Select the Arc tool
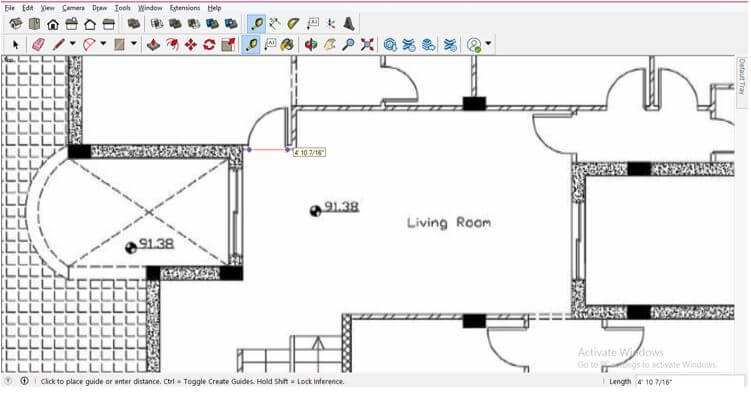Viewport: 751px width, 395px height. [x=89, y=45]
